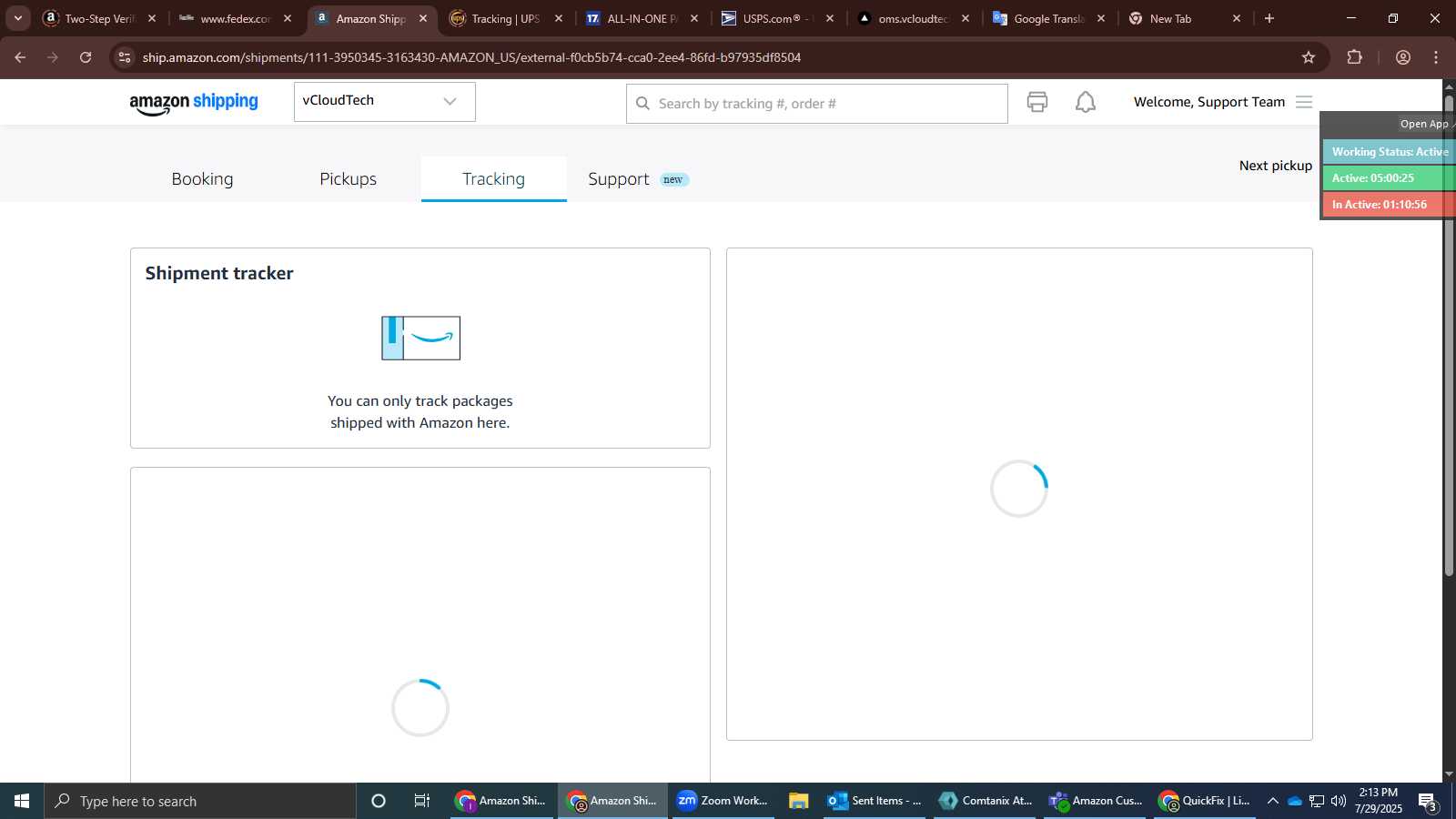Open the OneDrive tray icon
The height and width of the screenshot is (819, 1456).
1294,801
